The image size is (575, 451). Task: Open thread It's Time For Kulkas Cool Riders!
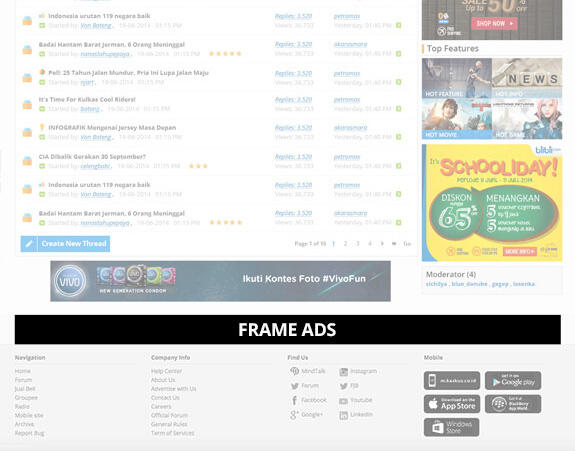coord(87,99)
